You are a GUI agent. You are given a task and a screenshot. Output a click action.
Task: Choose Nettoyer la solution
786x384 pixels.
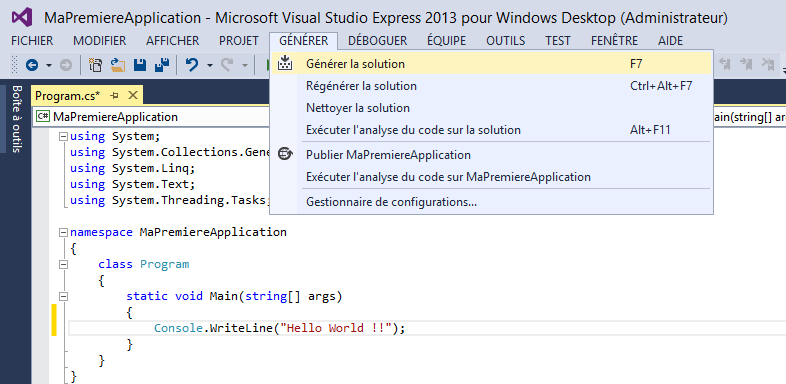491,108
